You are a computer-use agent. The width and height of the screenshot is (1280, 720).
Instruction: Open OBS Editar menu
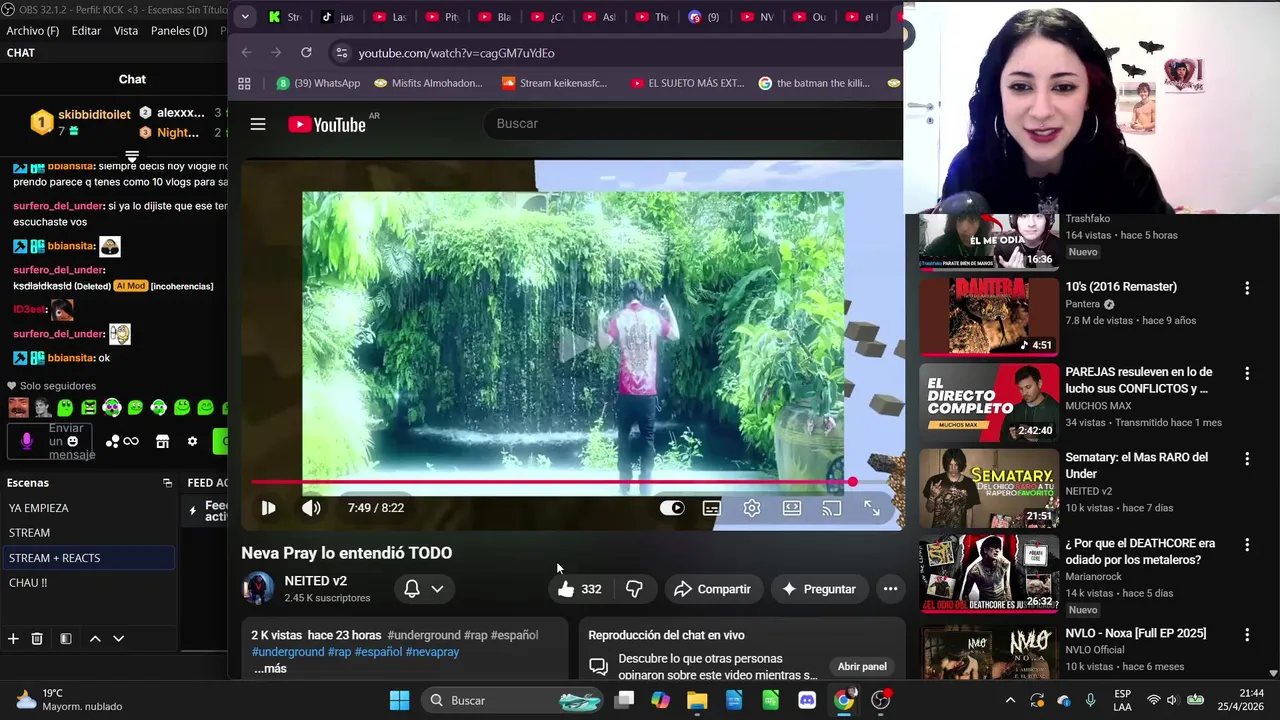86,31
